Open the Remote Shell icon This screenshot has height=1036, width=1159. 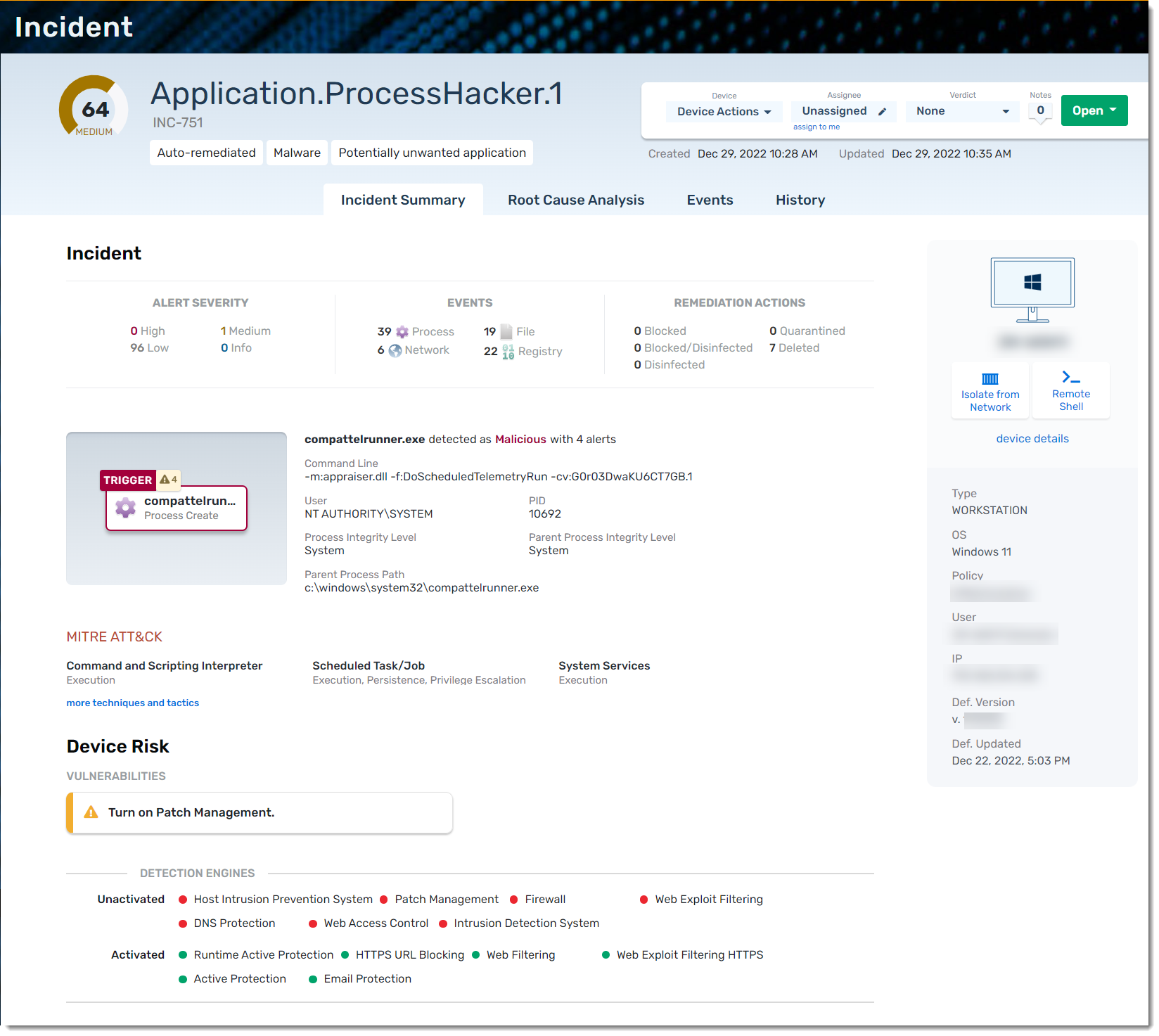point(1070,377)
